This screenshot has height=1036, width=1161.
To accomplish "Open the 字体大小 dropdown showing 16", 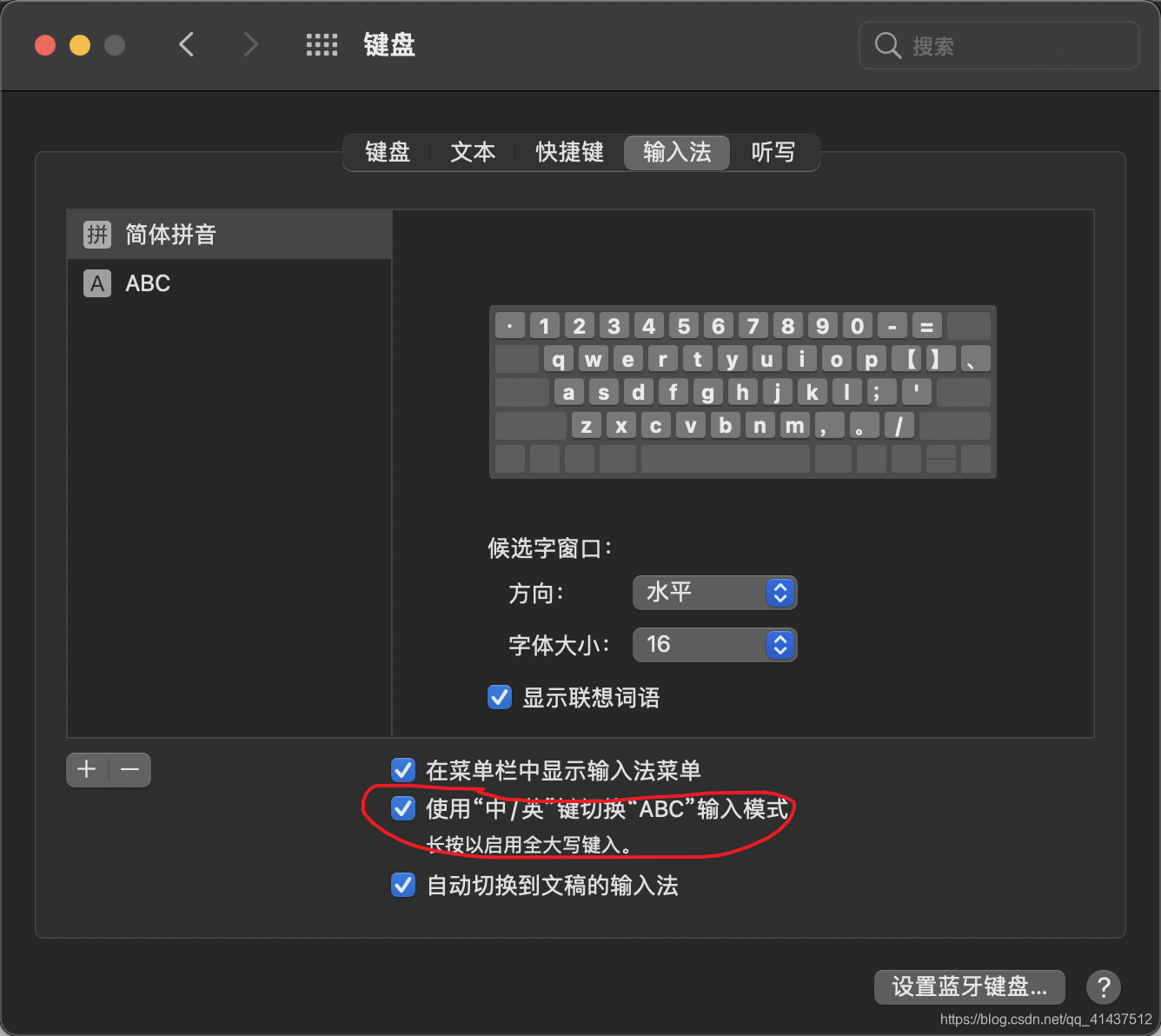I will [x=714, y=645].
